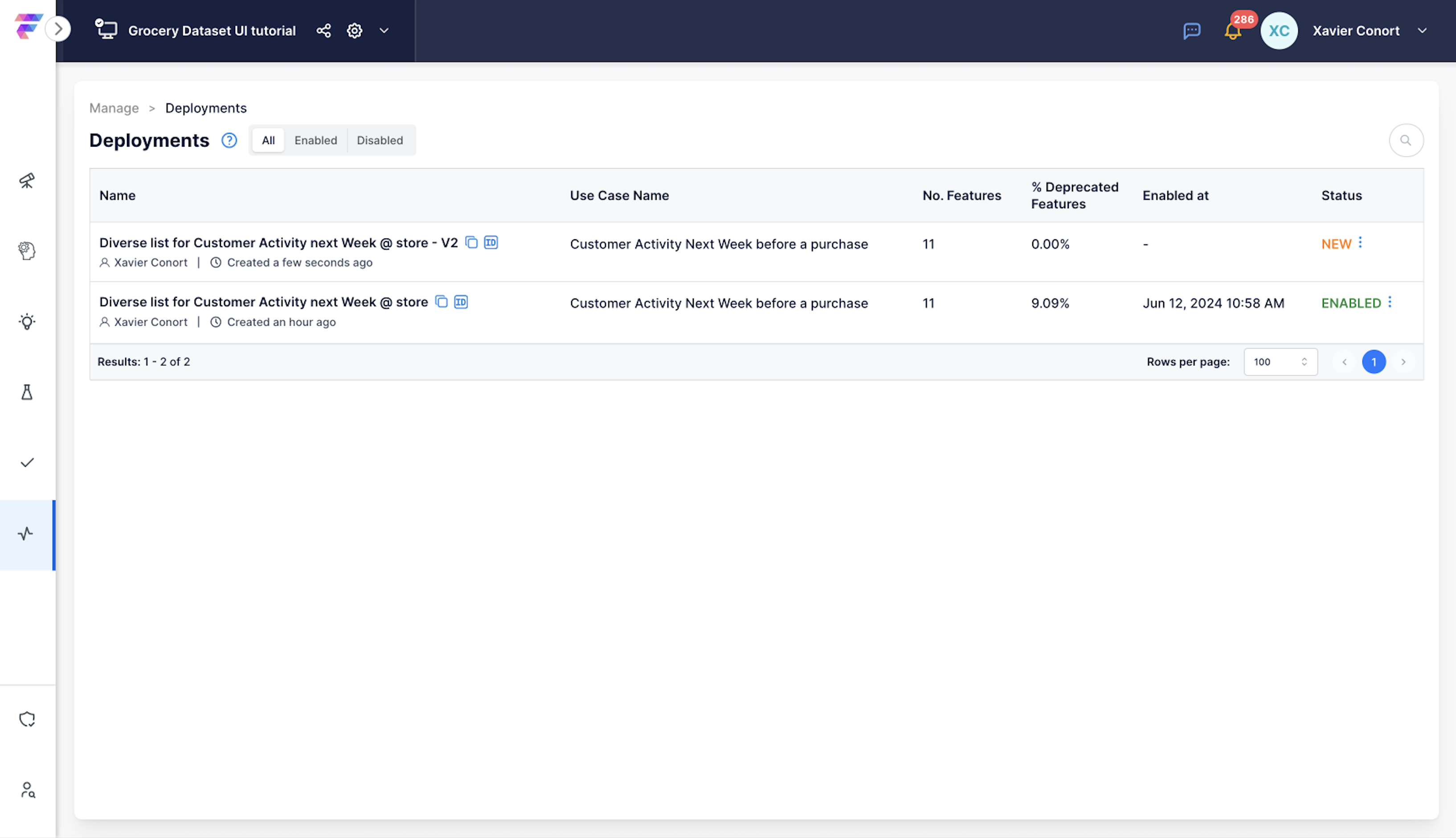Click the % Deprecated Features column header
This screenshot has width=1456, height=838.
pyautogui.click(x=1075, y=196)
